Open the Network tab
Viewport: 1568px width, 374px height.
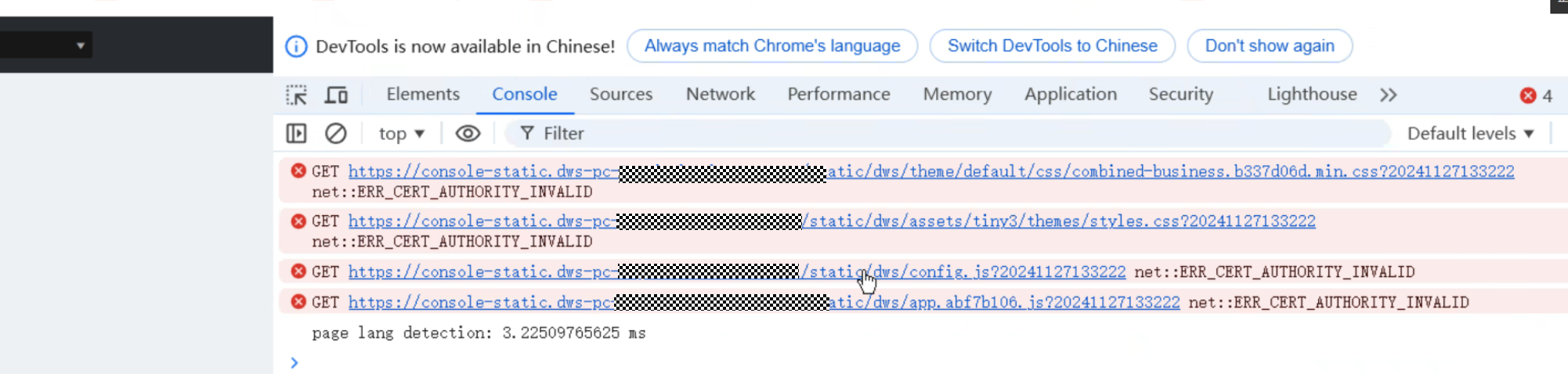[x=720, y=95]
